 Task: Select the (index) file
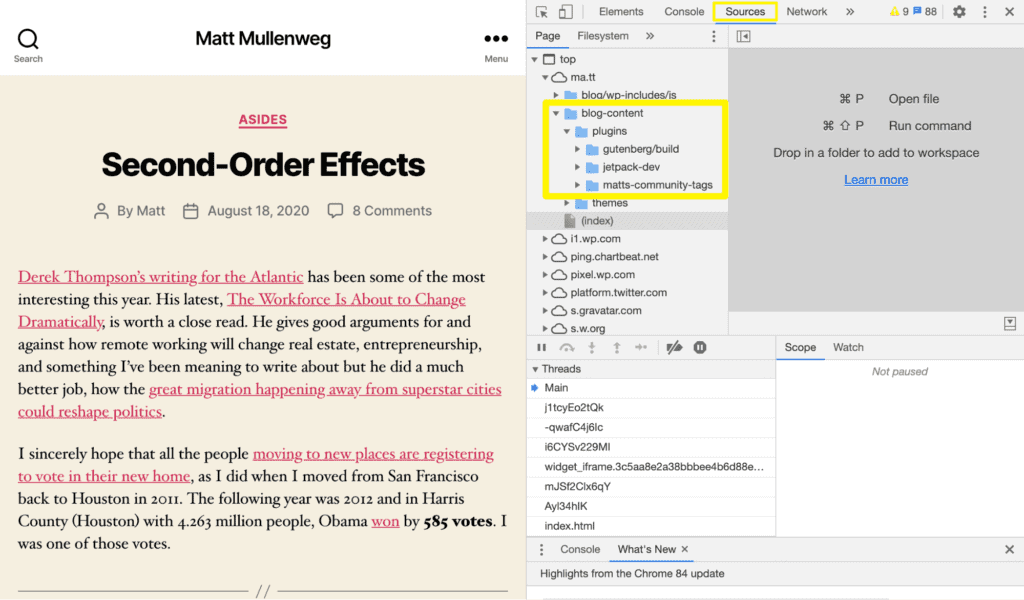(597, 221)
